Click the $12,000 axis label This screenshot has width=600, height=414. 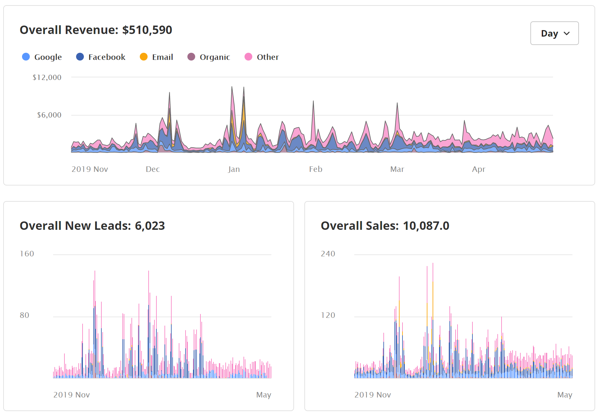click(47, 77)
